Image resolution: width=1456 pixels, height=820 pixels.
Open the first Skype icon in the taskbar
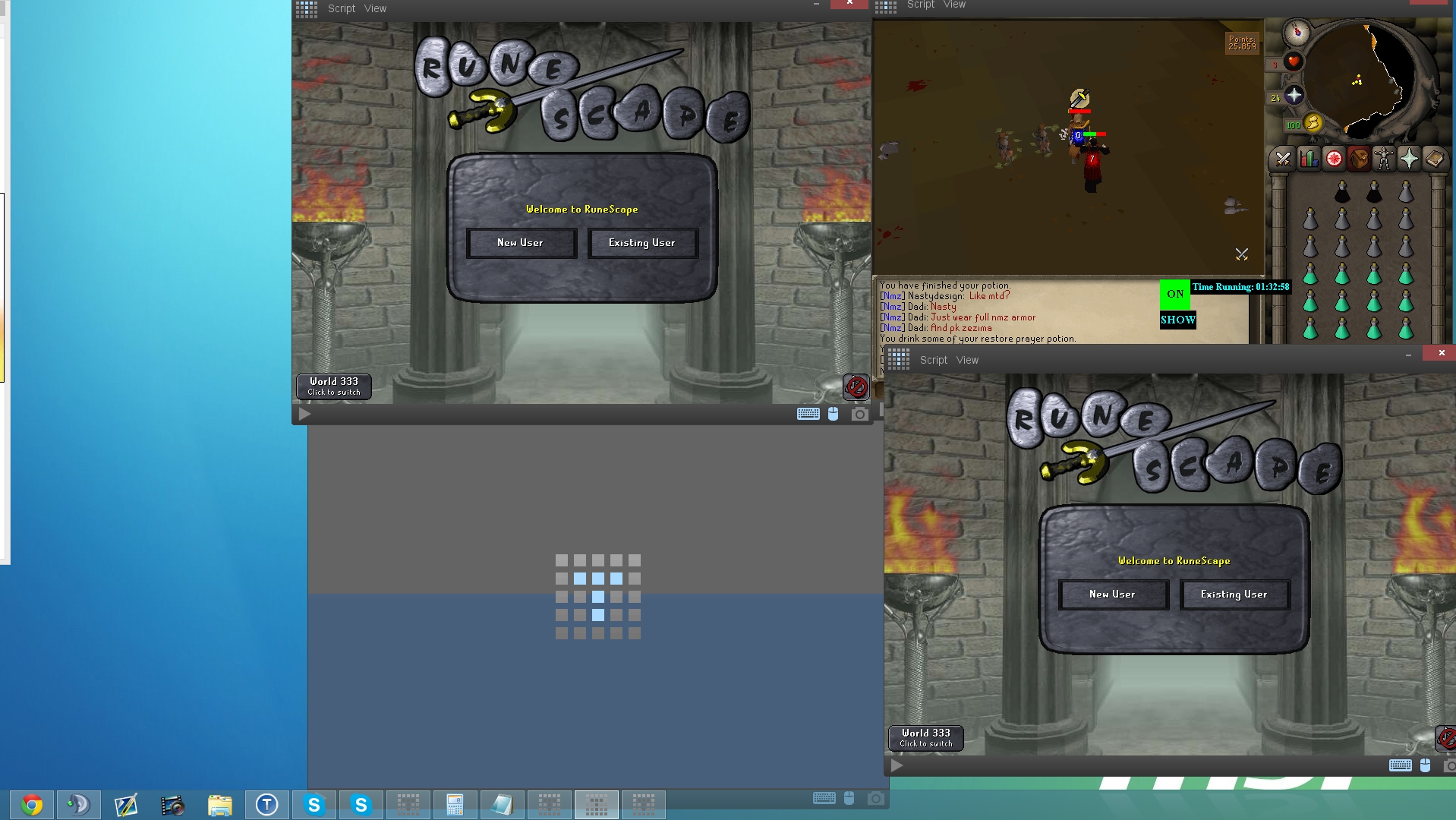pos(314,805)
